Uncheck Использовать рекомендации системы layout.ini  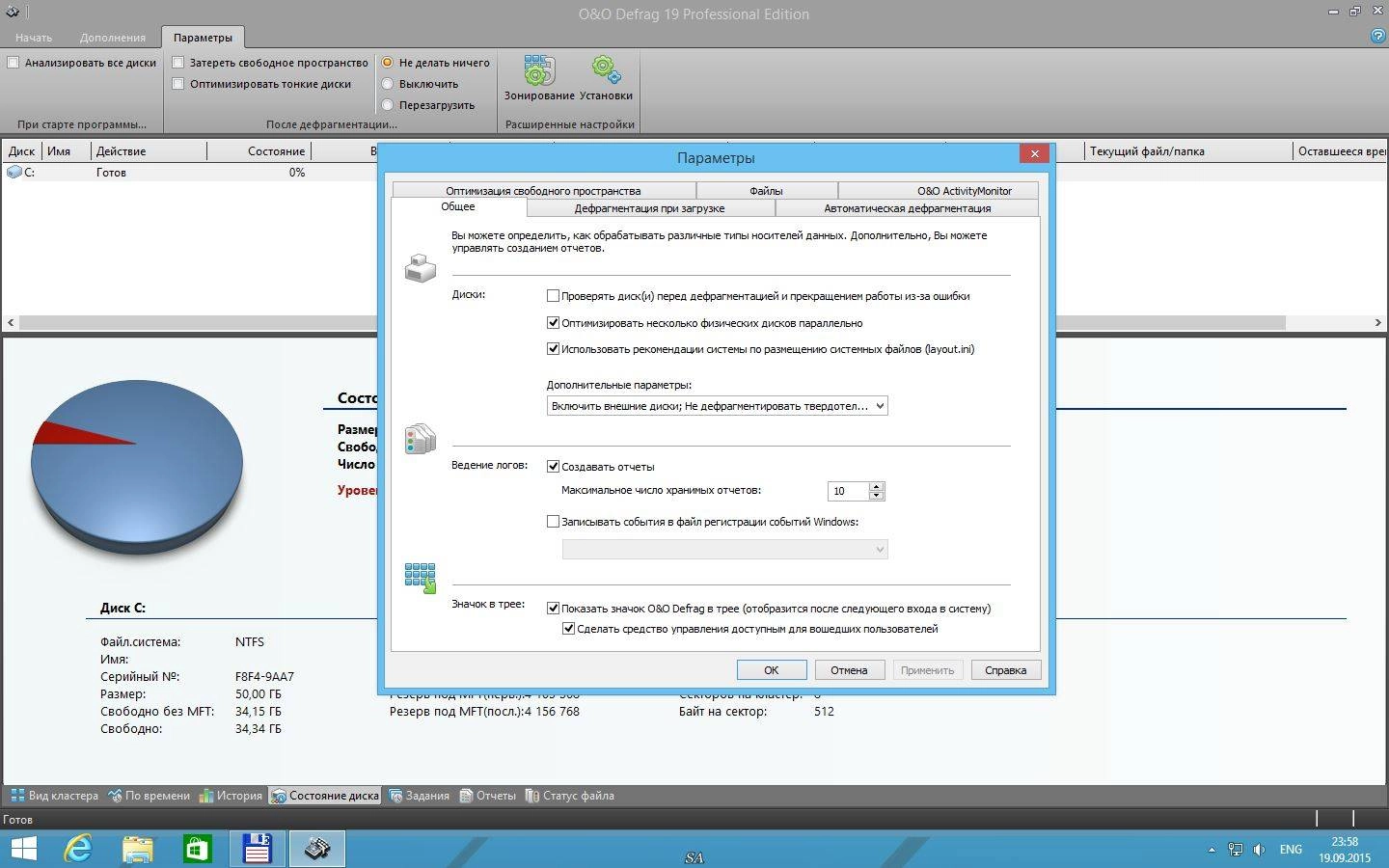pyautogui.click(x=553, y=349)
